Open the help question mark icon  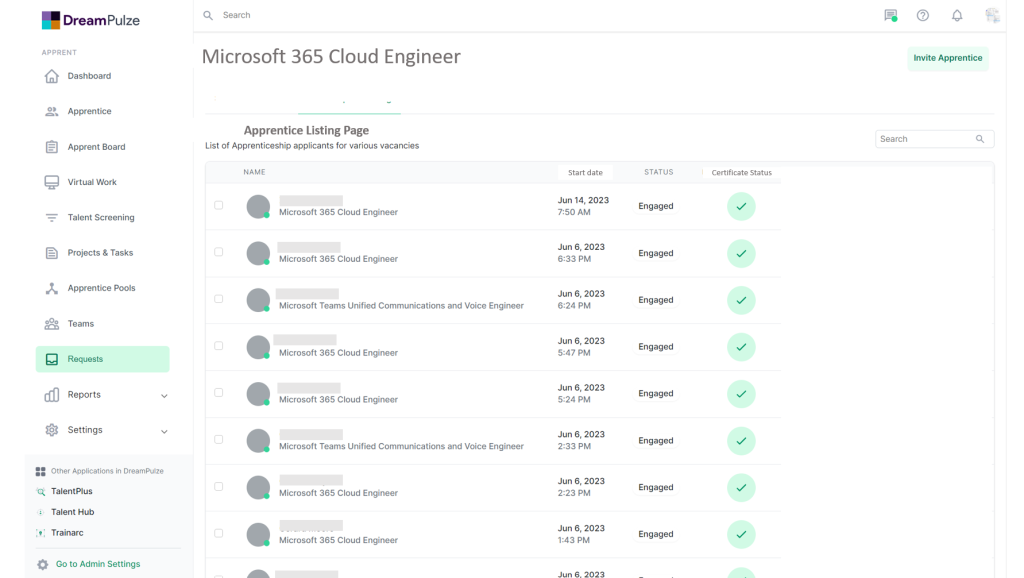click(923, 16)
